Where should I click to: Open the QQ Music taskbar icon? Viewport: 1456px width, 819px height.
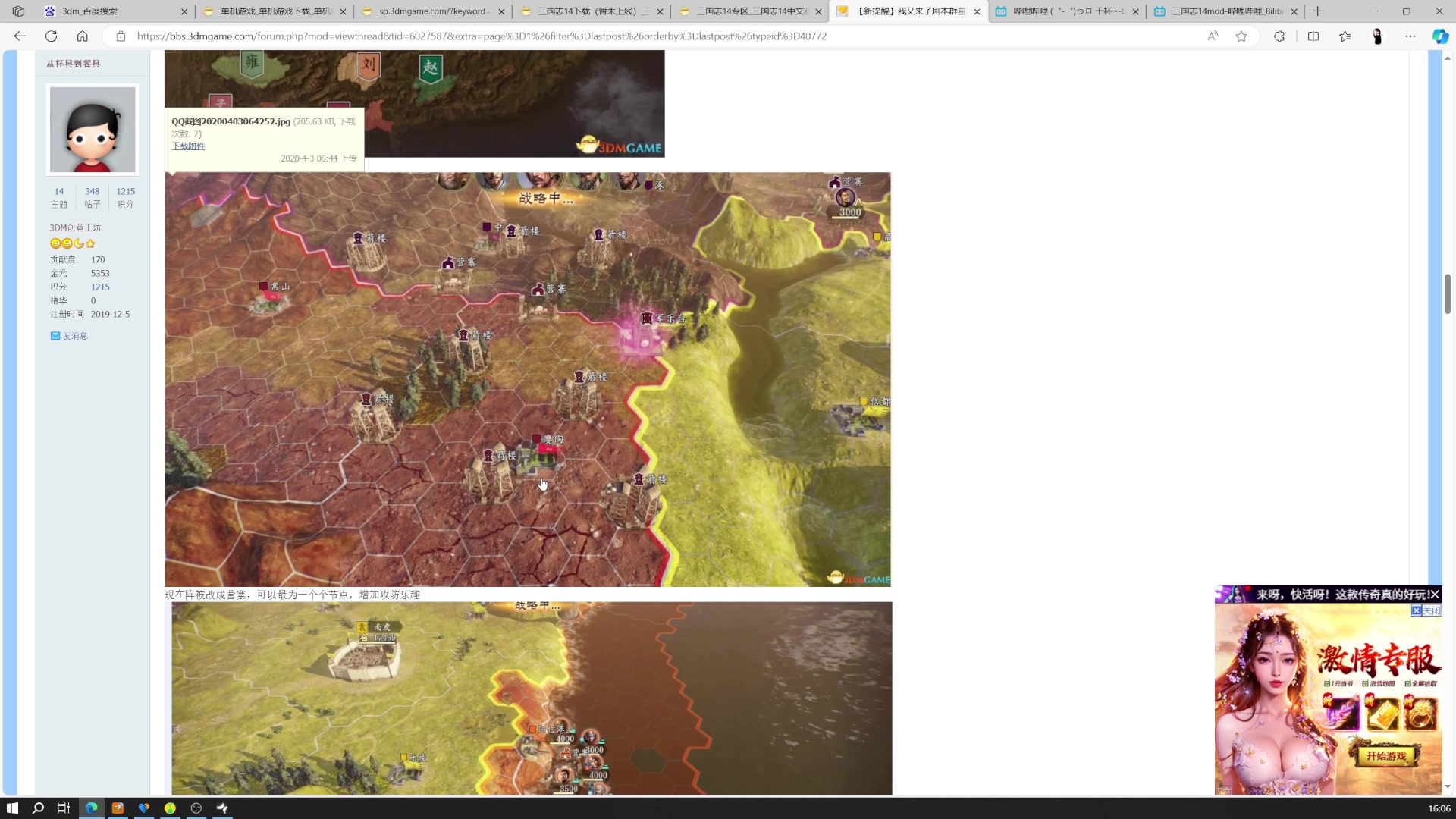tap(170, 808)
